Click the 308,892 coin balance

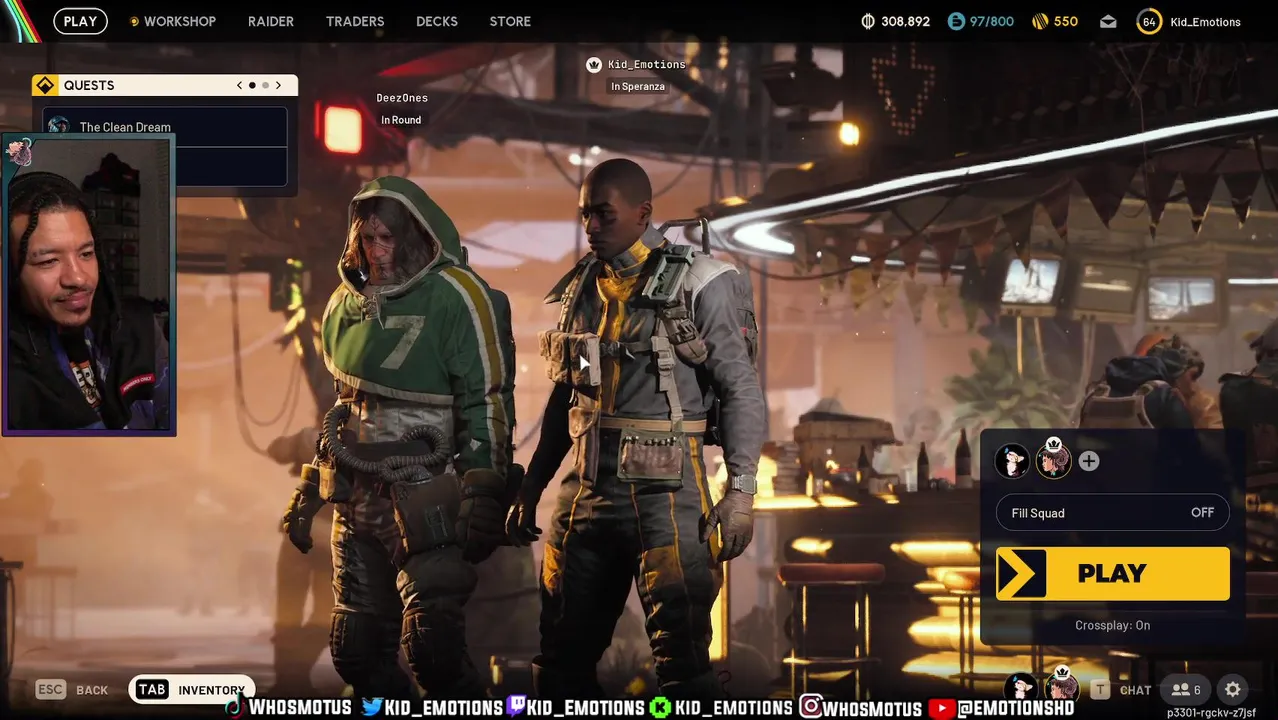pos(906,21)
